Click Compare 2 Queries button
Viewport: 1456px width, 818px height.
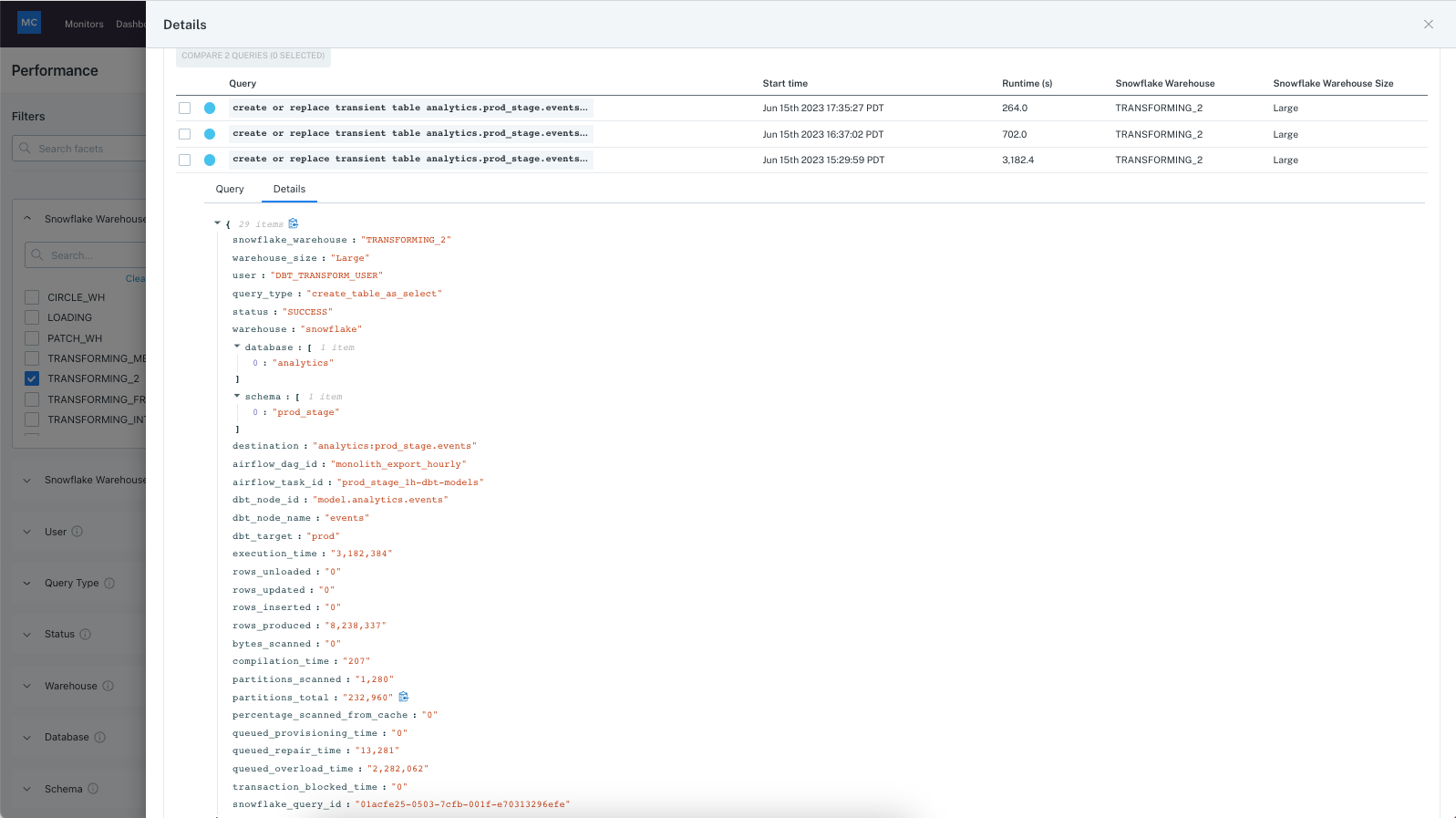pos(253,56)
